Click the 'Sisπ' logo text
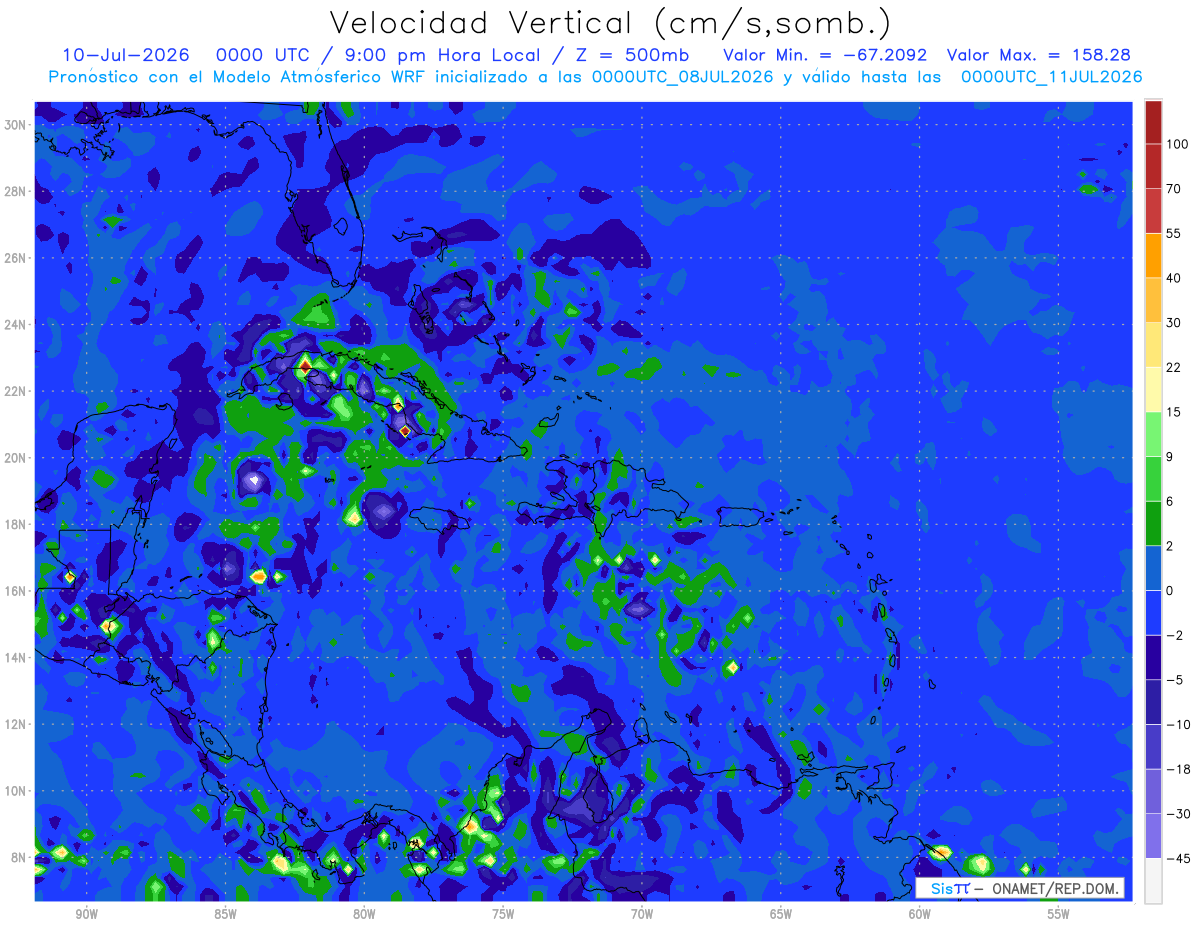1200x927 pixels. (950, 888)
